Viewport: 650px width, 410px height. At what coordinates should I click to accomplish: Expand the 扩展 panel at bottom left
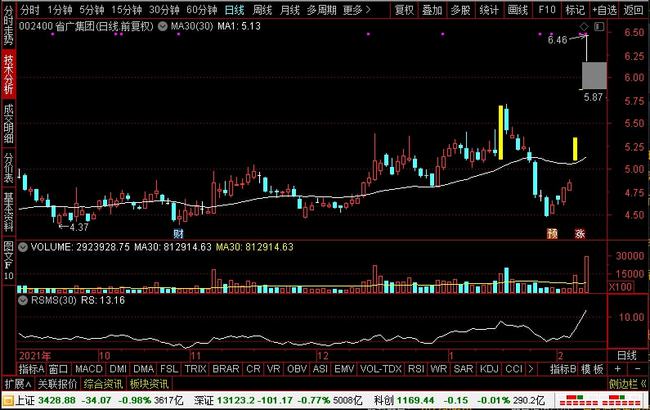[x=13, y=383]
